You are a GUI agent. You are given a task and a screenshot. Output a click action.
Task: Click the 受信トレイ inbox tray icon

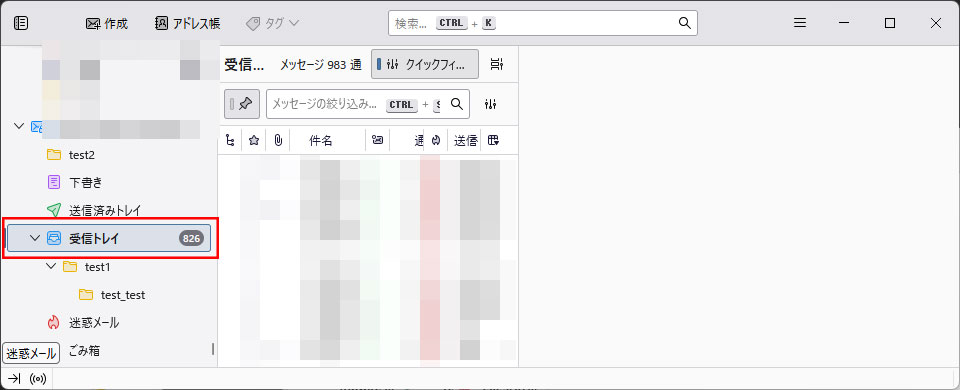point(54,238)
